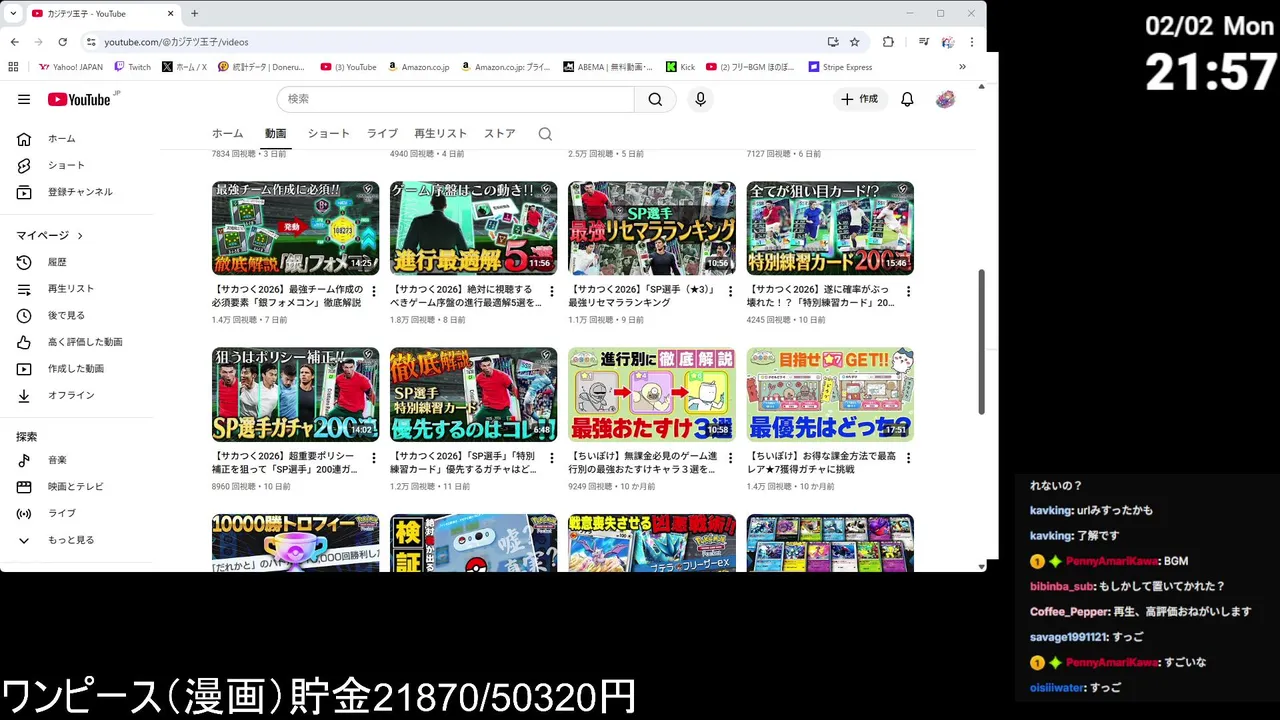Show more bookmarks with chevron
This screenshot has height=720, width=1280.
tap(962, 67)
